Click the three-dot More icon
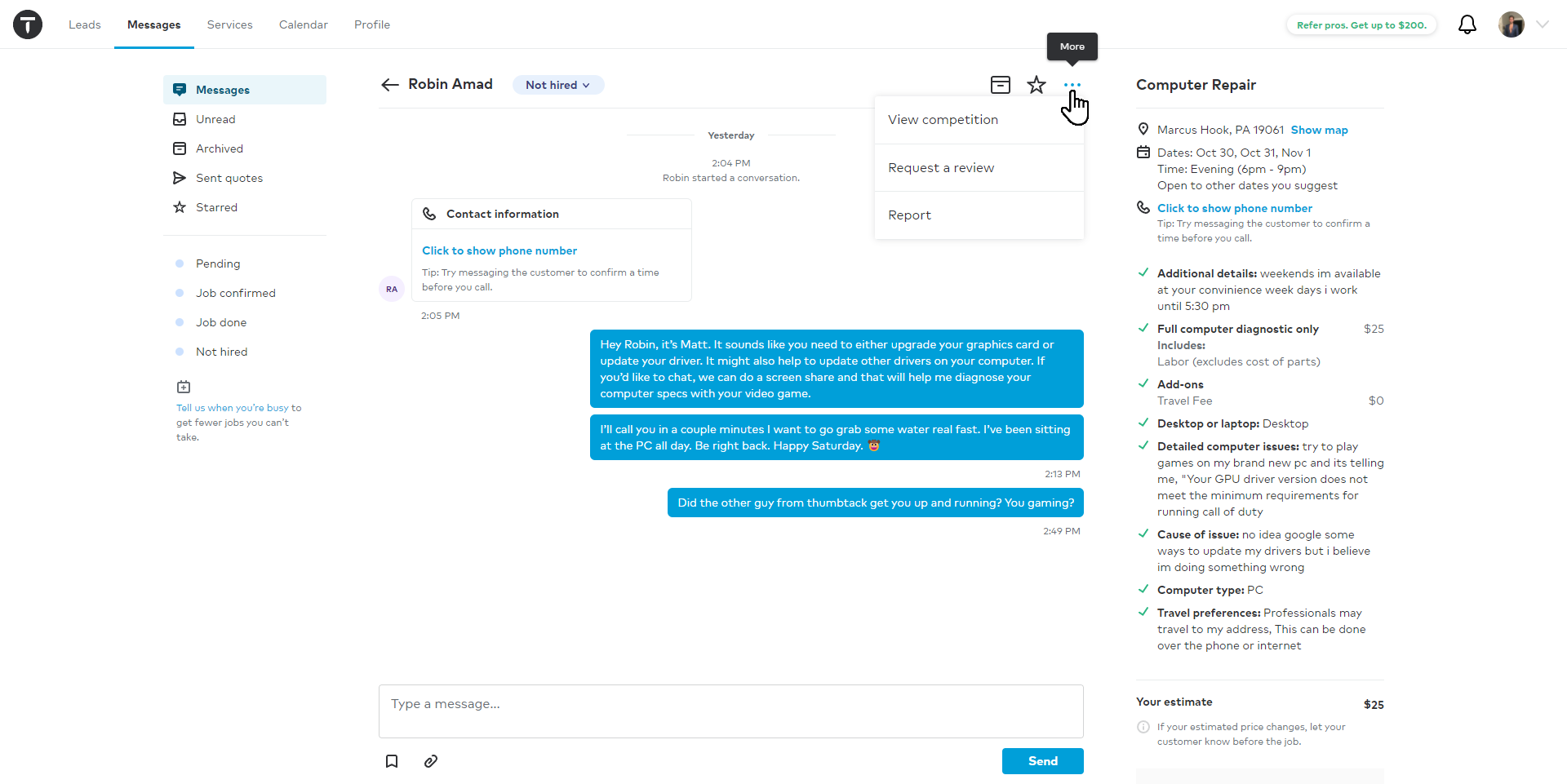The width and height of the screenshot is (1567, 784). 1072,85
